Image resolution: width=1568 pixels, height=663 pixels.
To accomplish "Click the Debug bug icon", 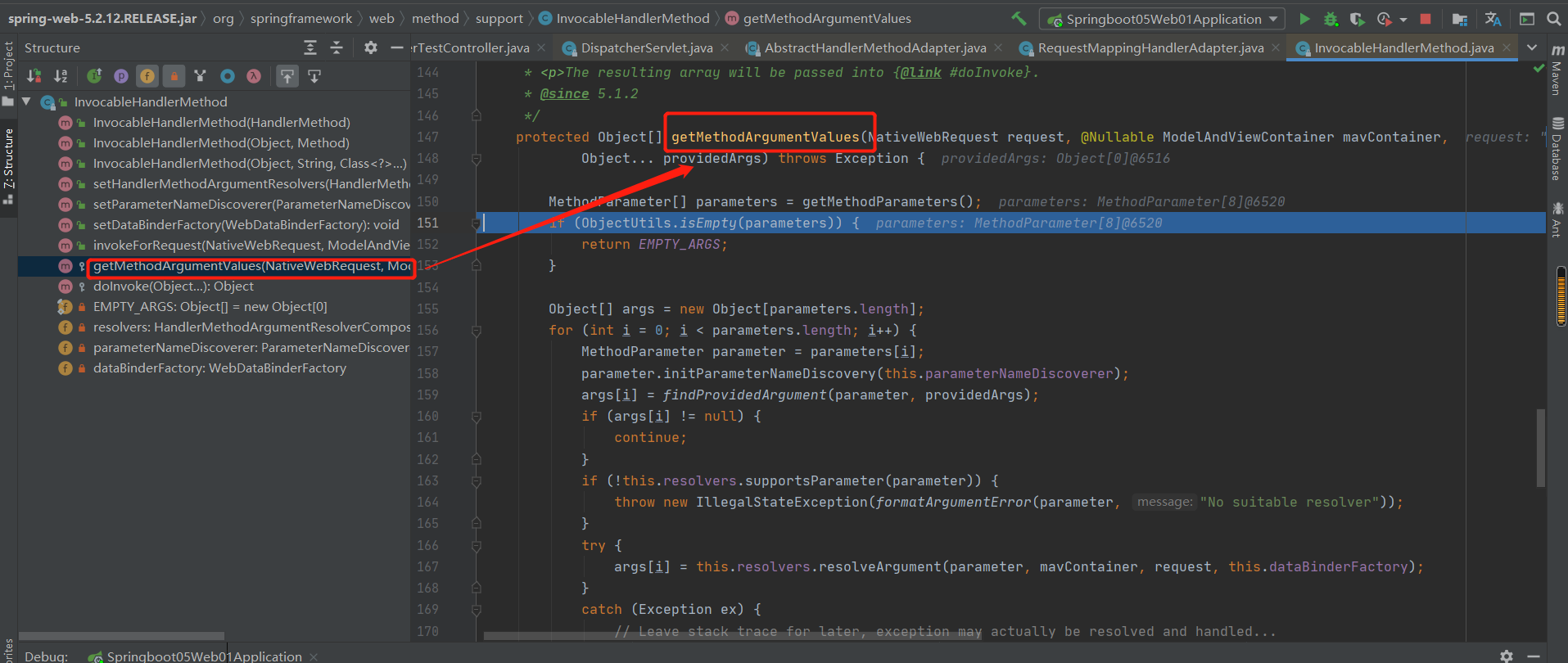I will tap(1331, 18).
